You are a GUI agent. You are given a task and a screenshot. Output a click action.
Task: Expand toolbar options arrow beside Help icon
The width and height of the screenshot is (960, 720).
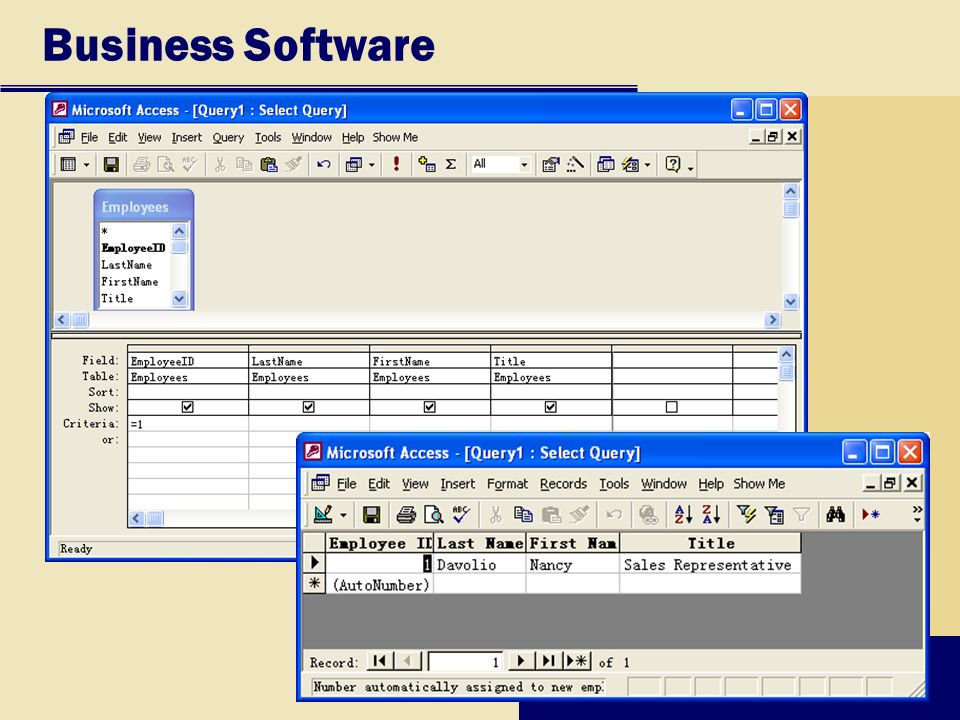coord(691,168)
